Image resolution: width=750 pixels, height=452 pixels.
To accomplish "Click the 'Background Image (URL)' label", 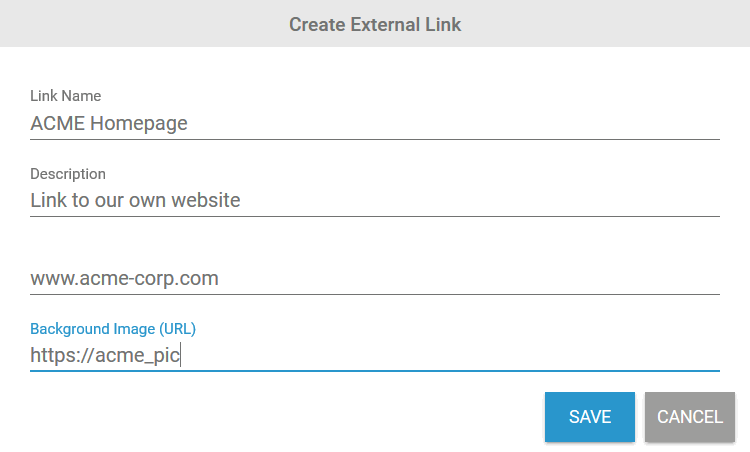I will click(x=113, y=328).
